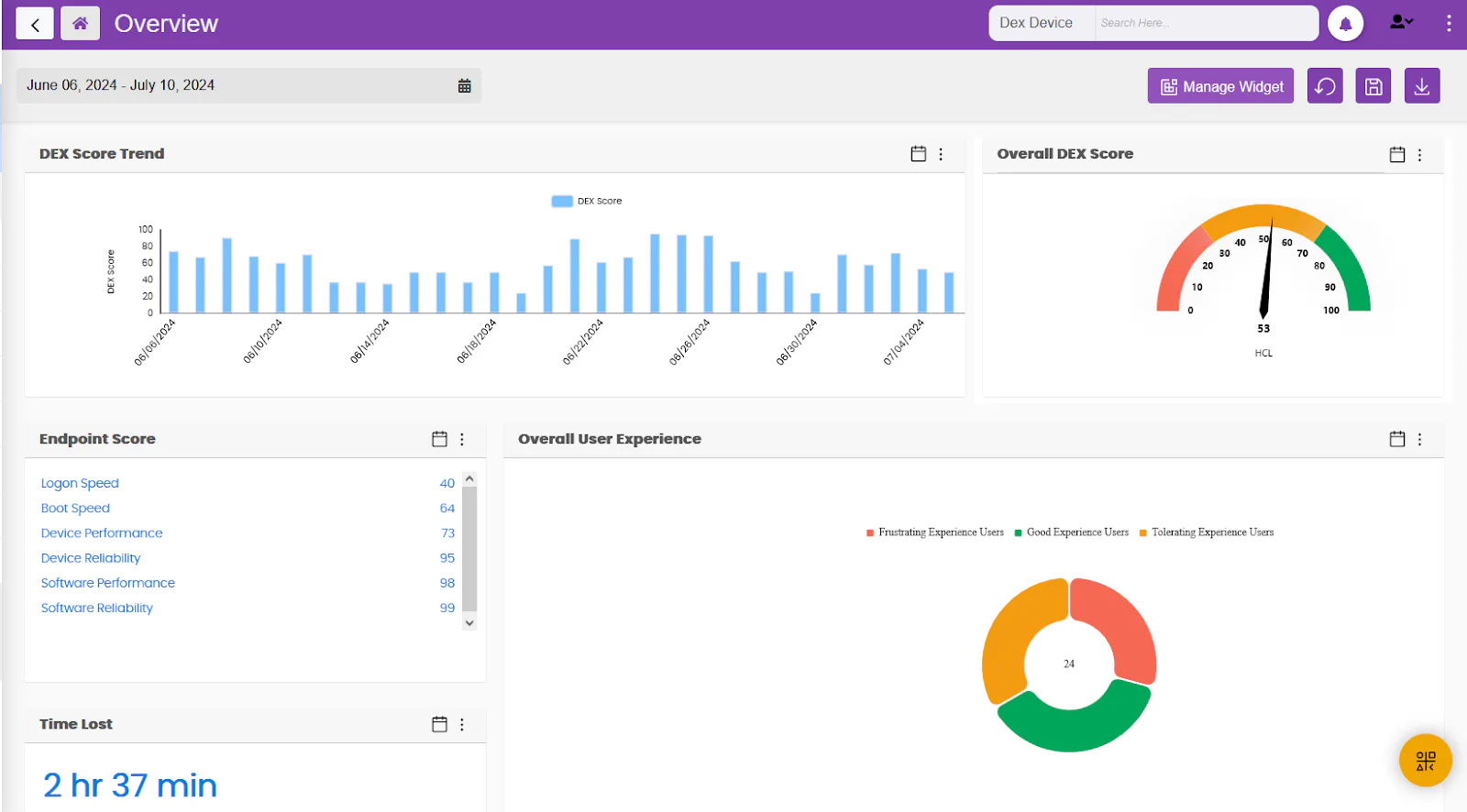Screen dimensions: 1467x812
Task: Click the Endpoint Score scroll up arrow
Action: (x=469, y=479)
